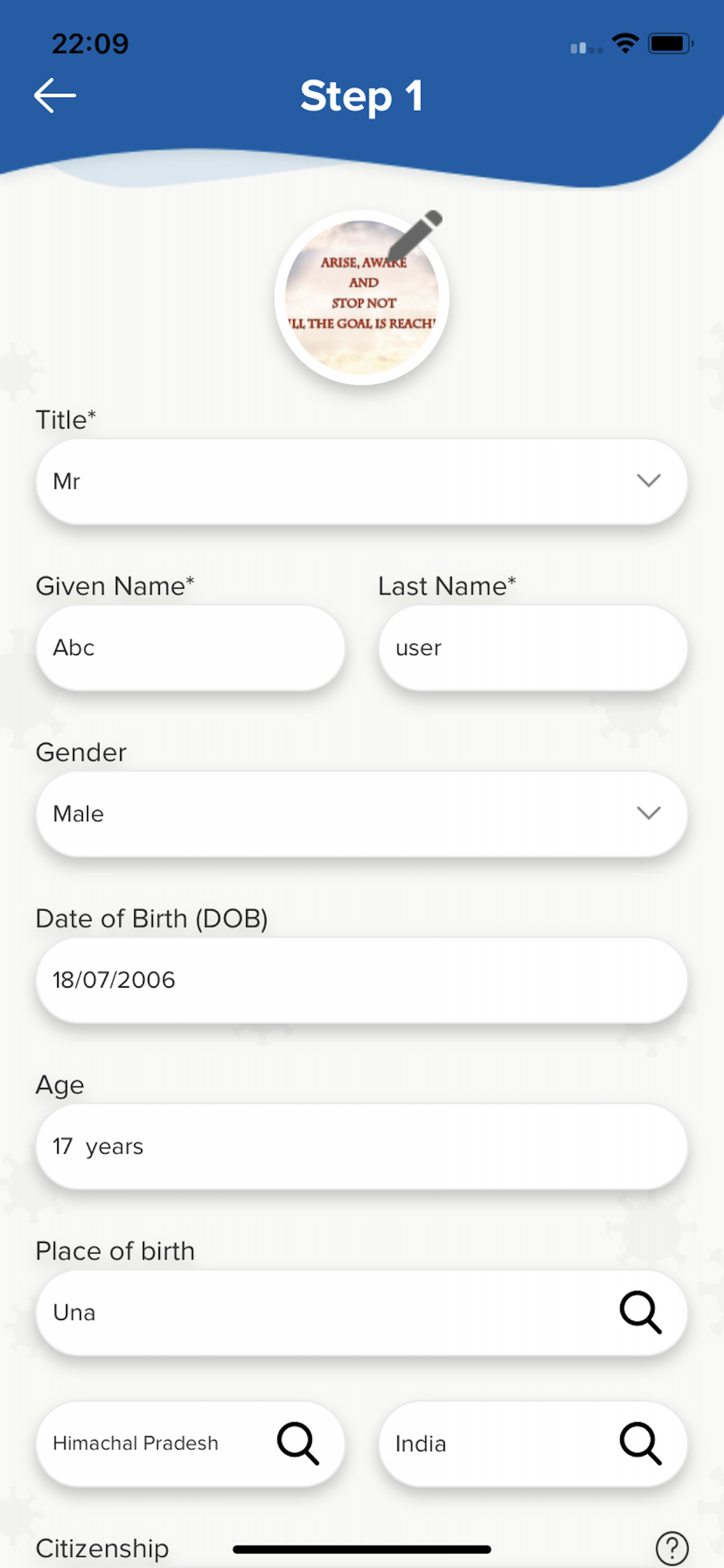Open the Citizenship help question mark
The height and width of the screenshot is (1568, 724).
(x=672, y=1548)
